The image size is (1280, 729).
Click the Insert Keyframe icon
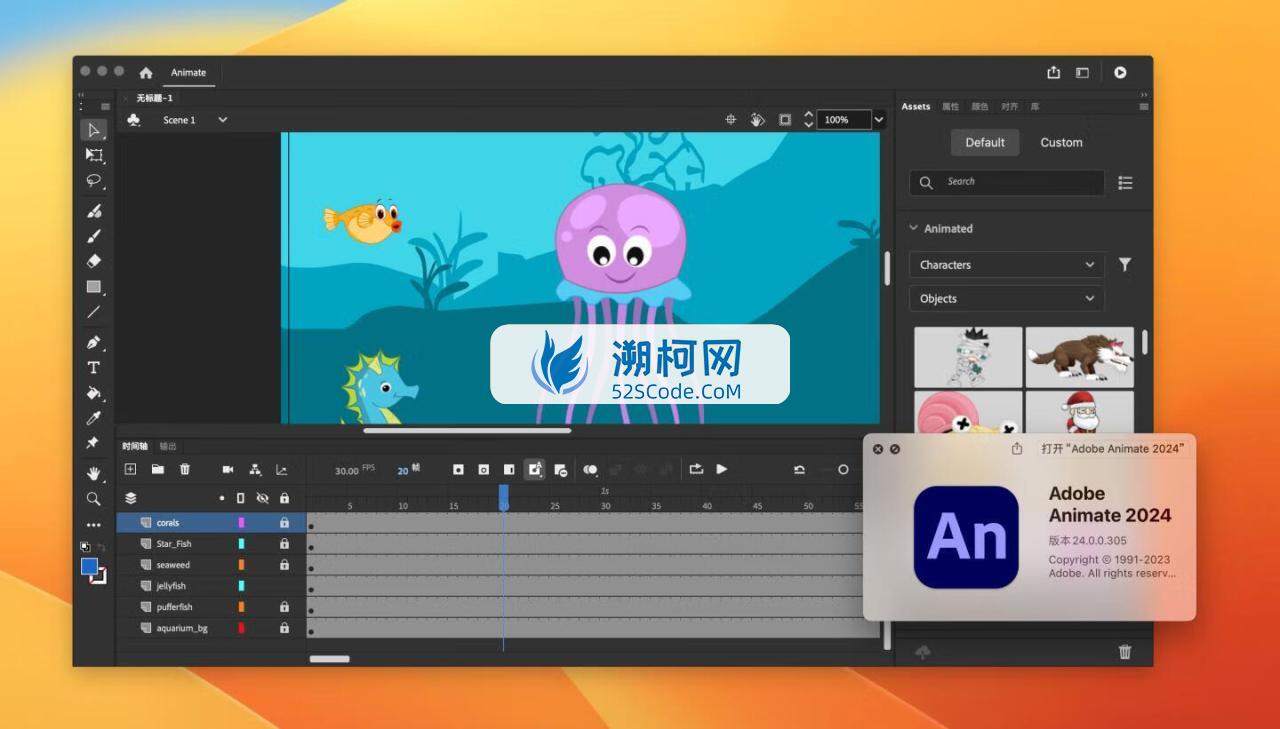pos(458,469)
